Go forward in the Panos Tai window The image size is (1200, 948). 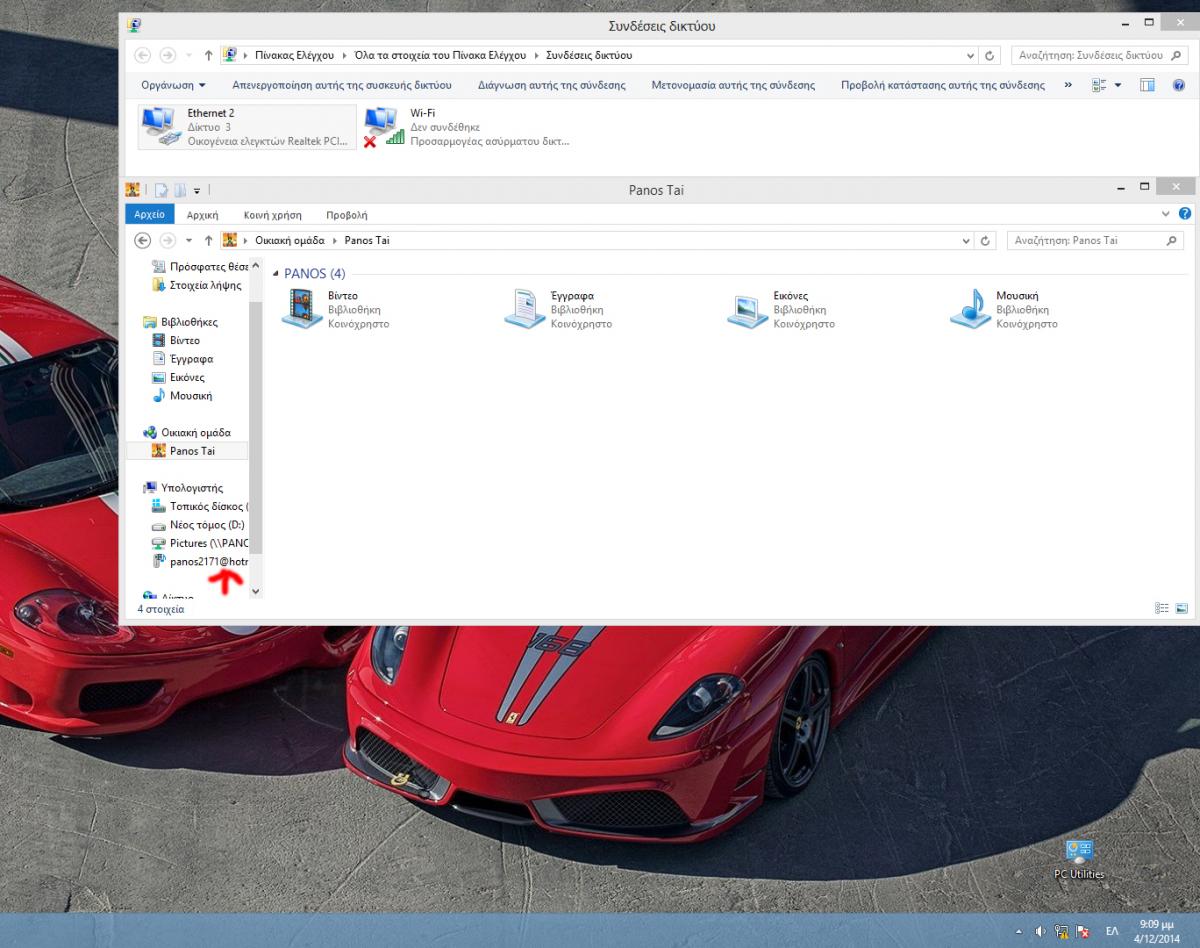[167, 240]
